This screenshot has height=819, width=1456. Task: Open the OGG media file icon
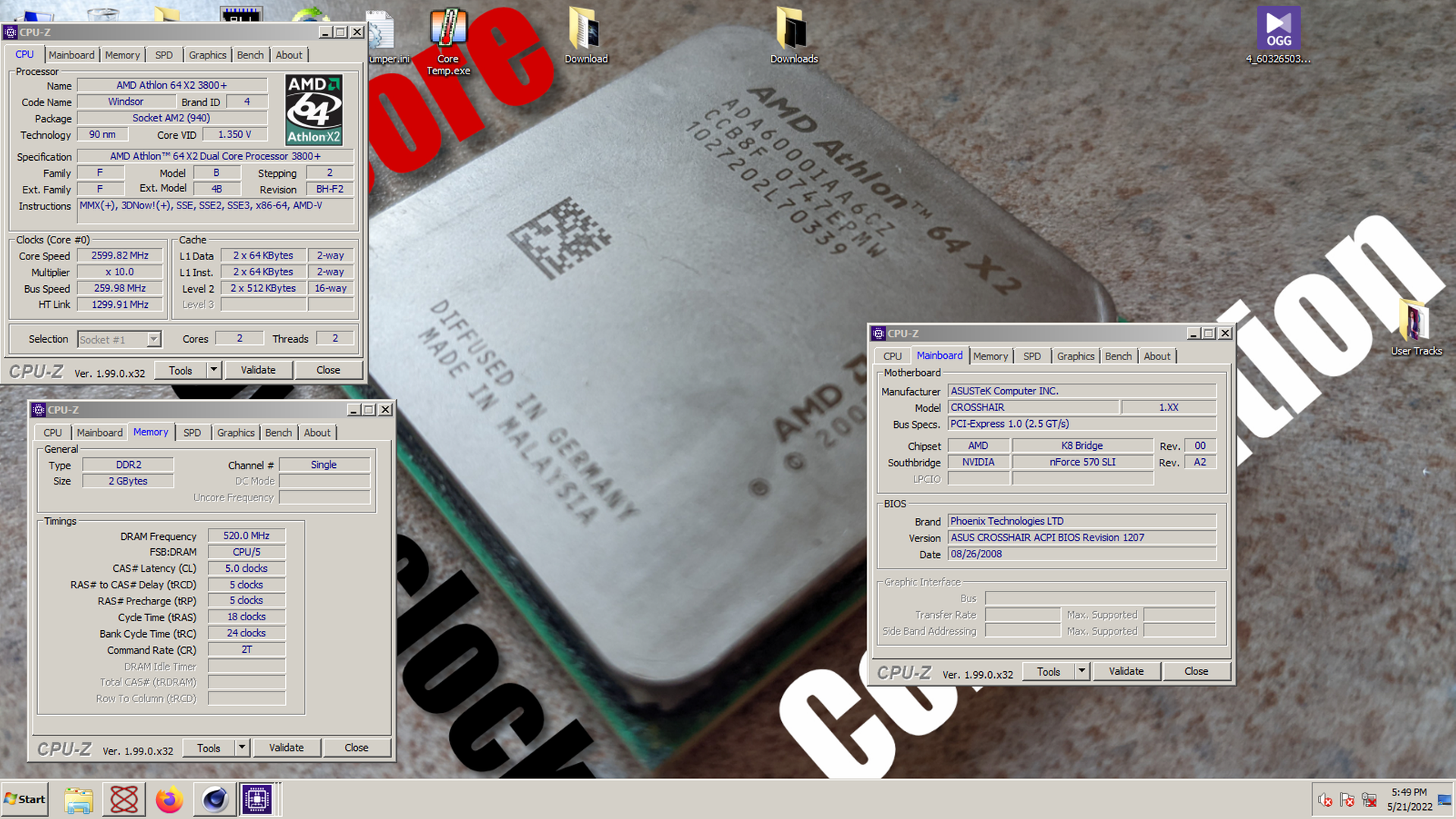point(1278,36)
